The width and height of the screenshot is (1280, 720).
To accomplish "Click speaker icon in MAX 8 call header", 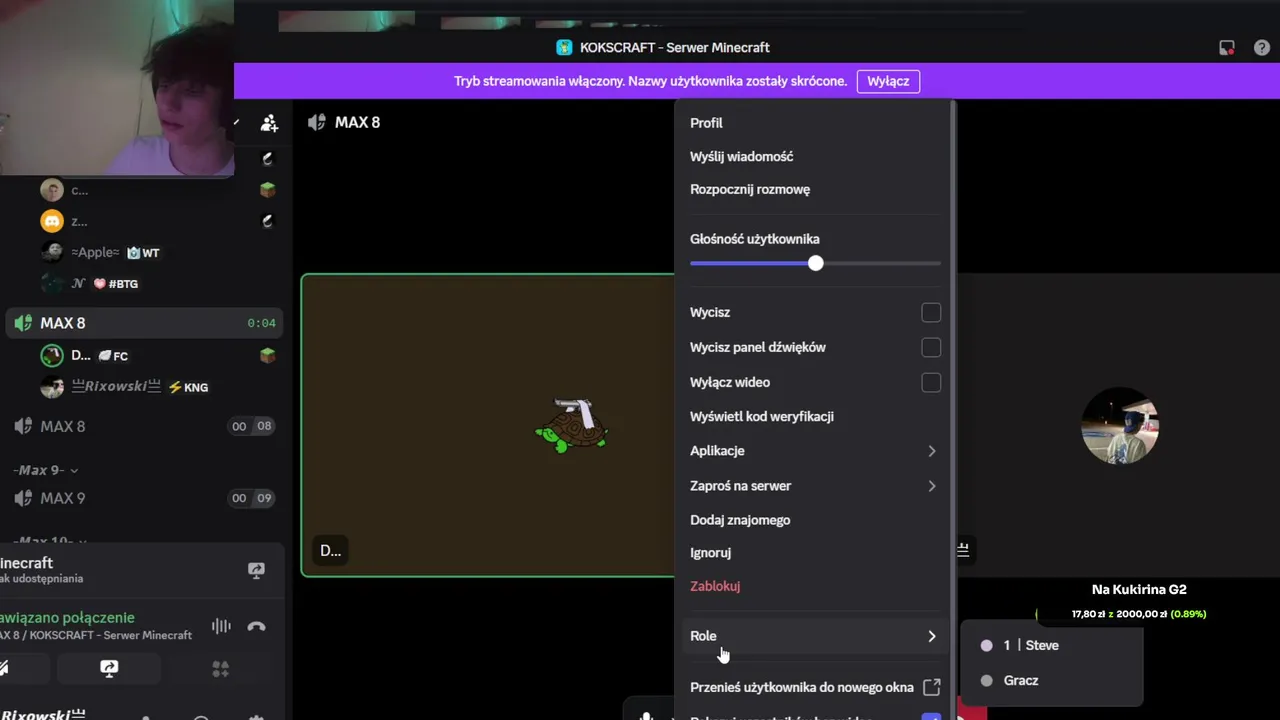I will pyautogui.click(x=317, y=122).
